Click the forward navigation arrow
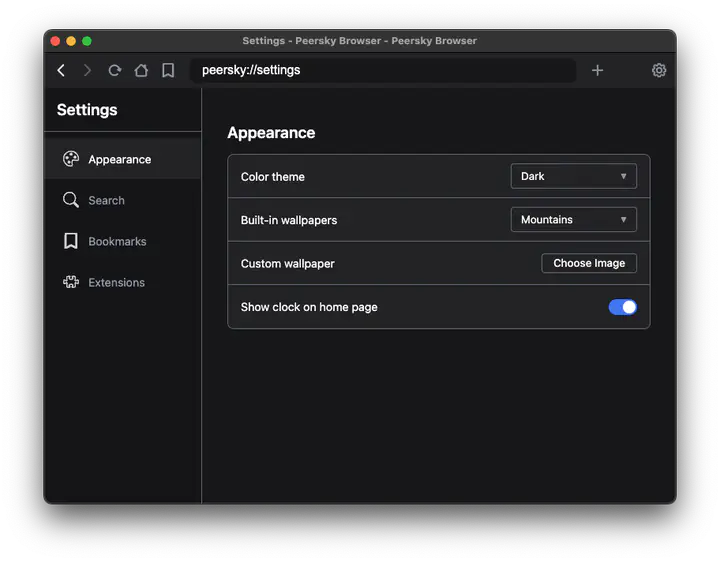The image size is (720, 562). (x=87, y=70)
